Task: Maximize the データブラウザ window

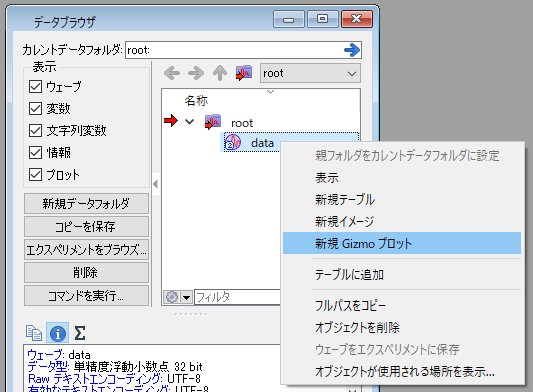Action: [323, 19]
